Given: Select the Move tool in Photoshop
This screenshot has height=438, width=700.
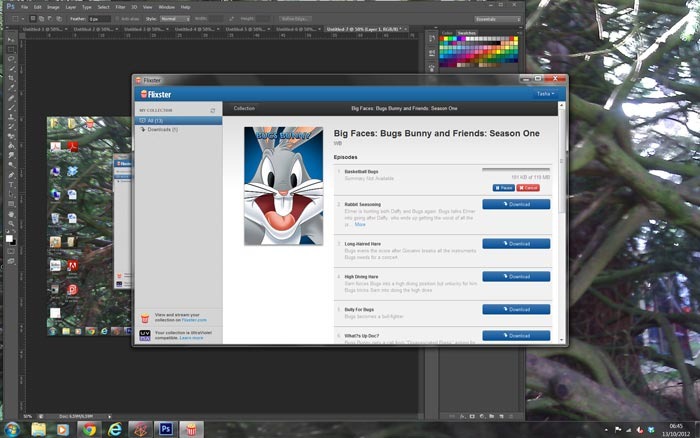Looking at the screenshot, I should coord(11,40).
